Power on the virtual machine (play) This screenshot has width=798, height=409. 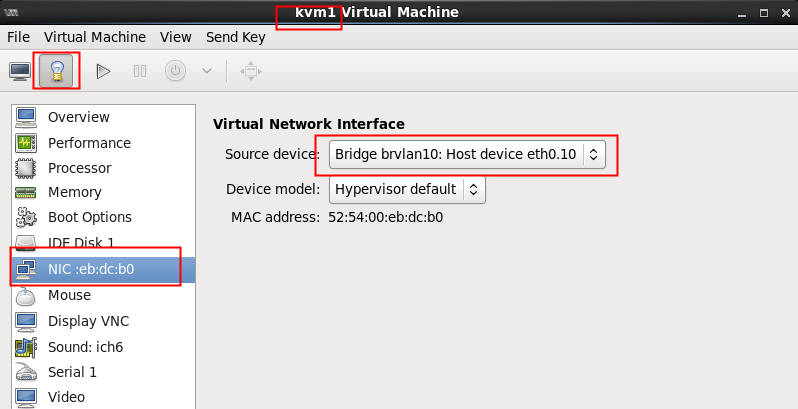click(x=103, y=71)
